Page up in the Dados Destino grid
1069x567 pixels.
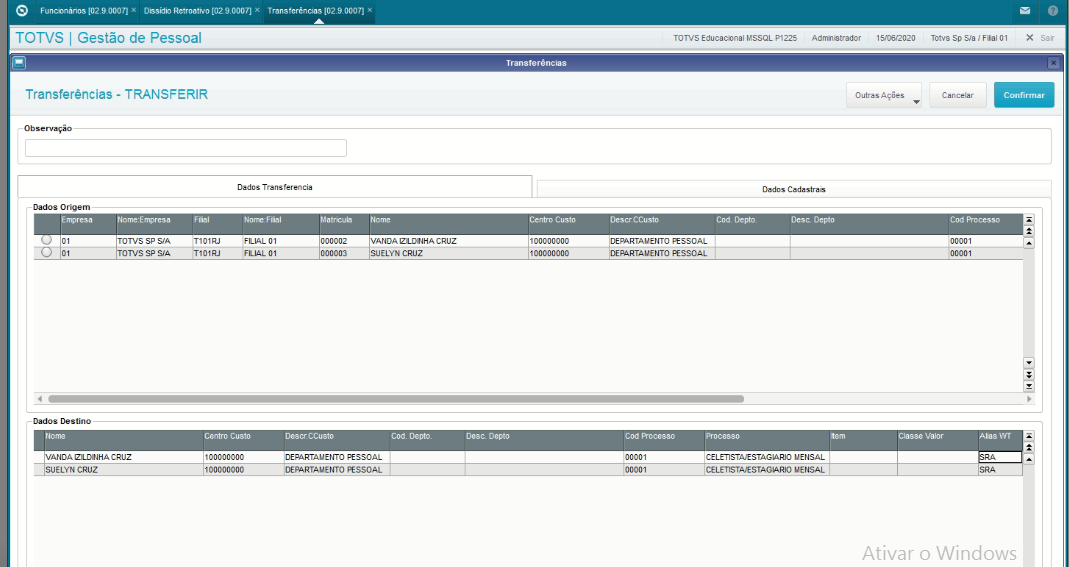(1029, 448)
